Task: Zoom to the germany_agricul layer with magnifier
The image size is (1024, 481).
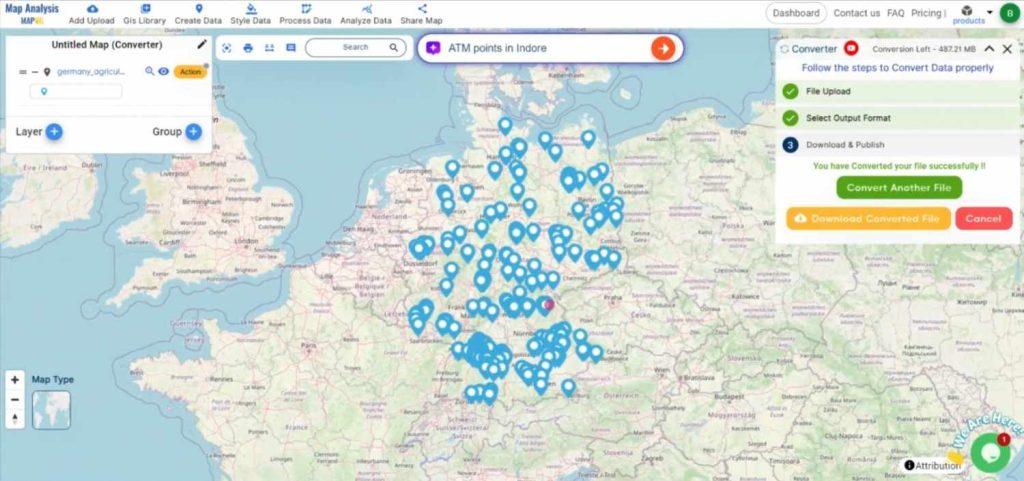Action: tap(150, 71)
